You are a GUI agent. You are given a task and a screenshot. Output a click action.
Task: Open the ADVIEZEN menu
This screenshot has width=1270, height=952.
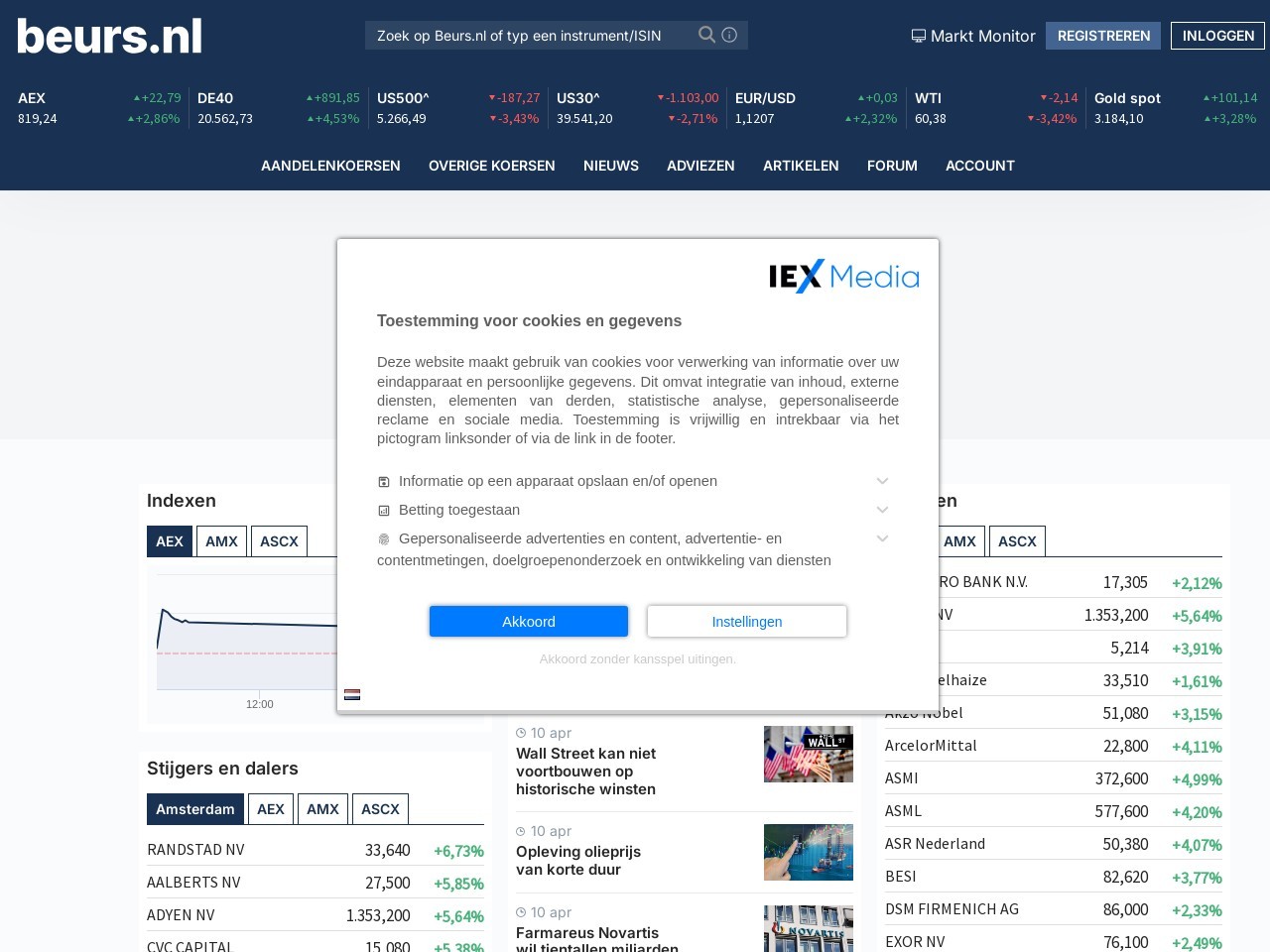(700, 166)
